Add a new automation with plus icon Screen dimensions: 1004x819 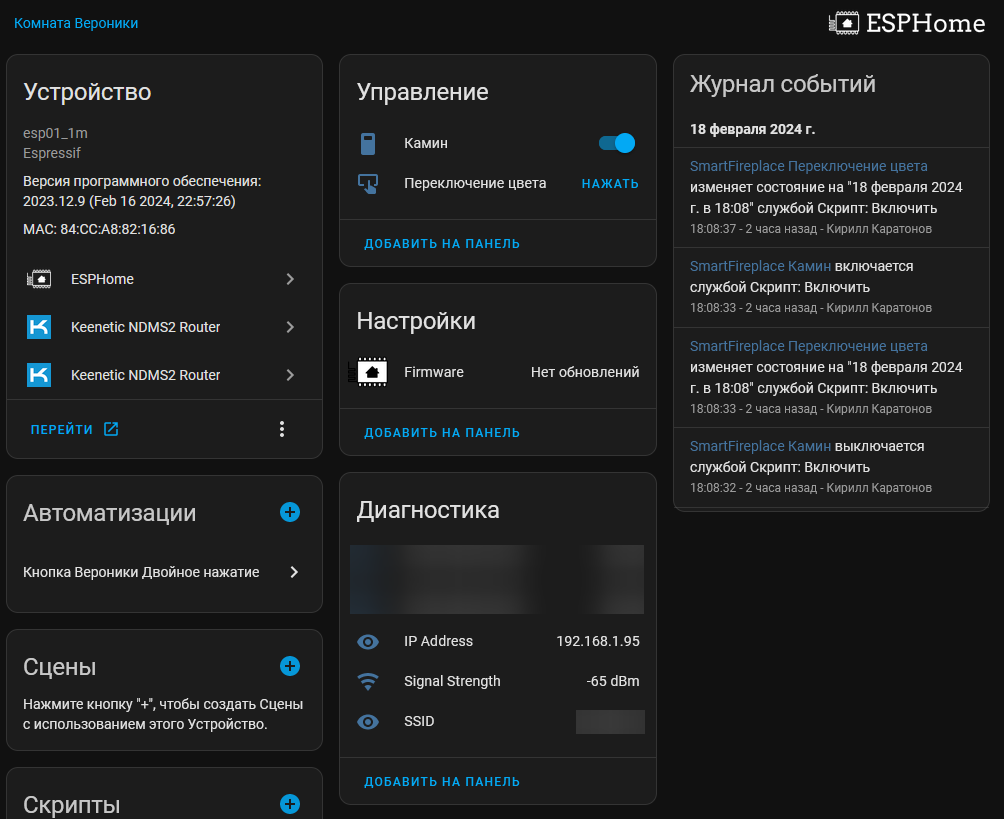290,513
